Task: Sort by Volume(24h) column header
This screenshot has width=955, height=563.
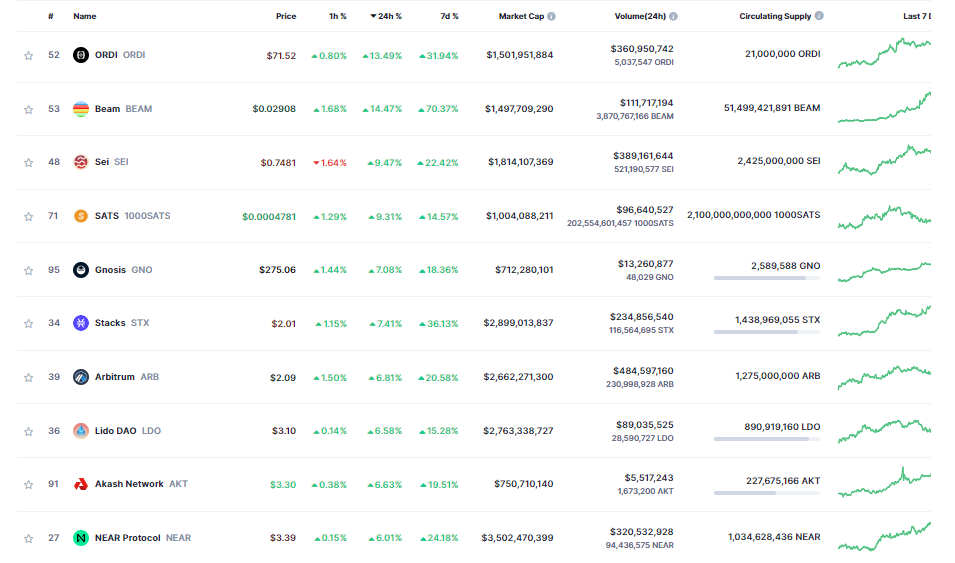Action: coord(639,17)
